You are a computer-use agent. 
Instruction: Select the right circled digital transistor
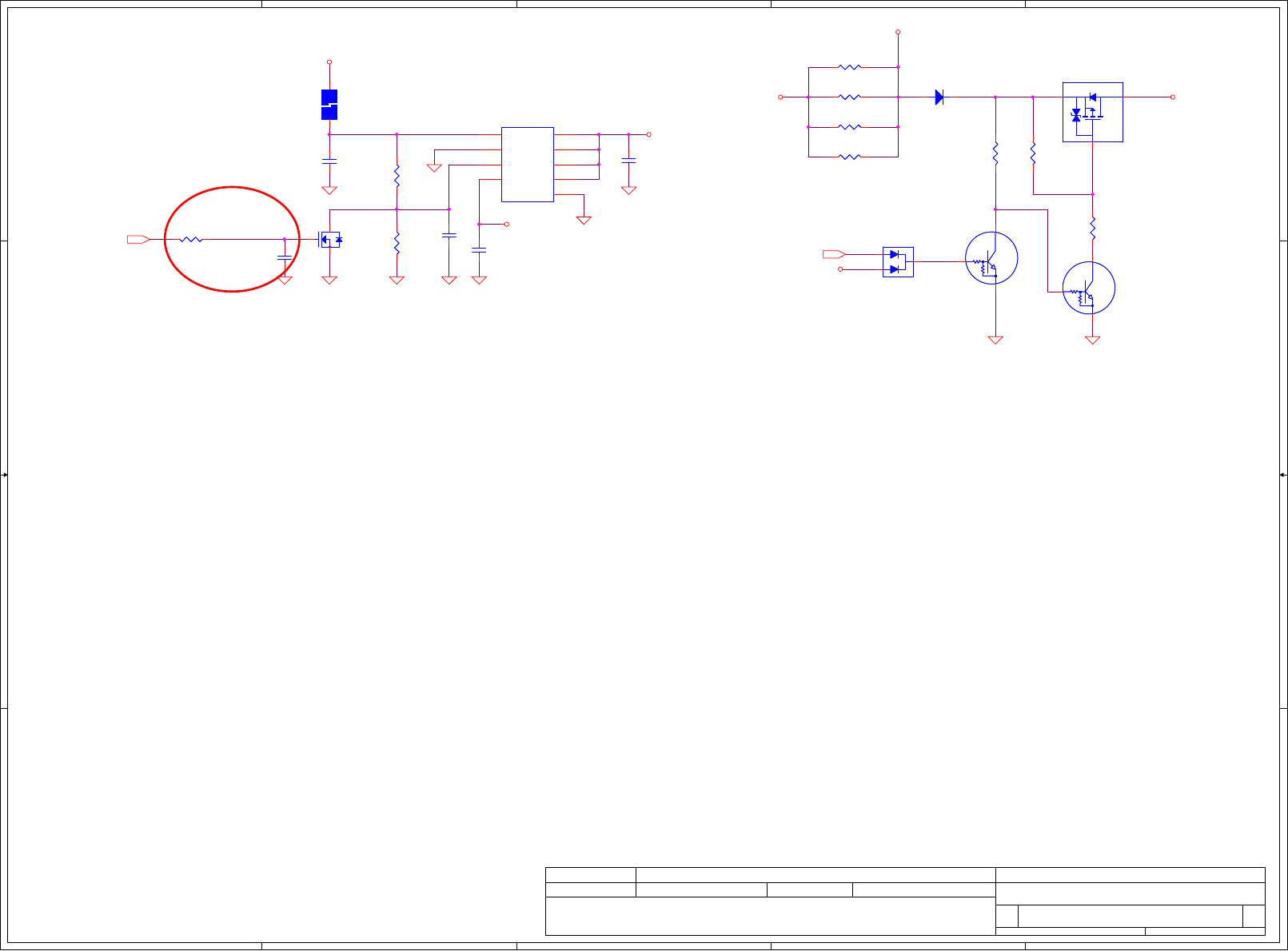(x=1089, y=288)
